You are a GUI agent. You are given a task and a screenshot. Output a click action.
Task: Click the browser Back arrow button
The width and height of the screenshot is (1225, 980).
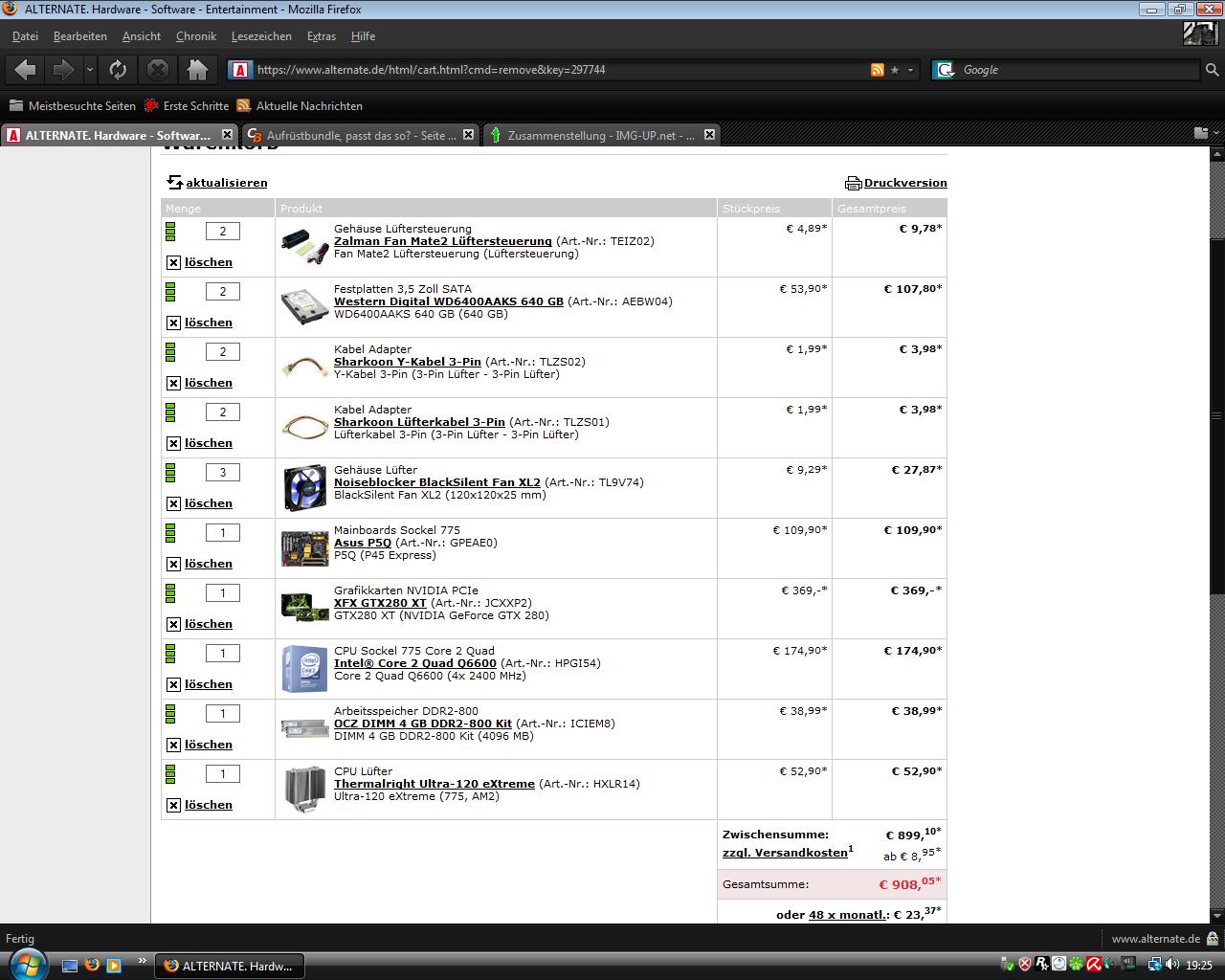tap(26, 70)
